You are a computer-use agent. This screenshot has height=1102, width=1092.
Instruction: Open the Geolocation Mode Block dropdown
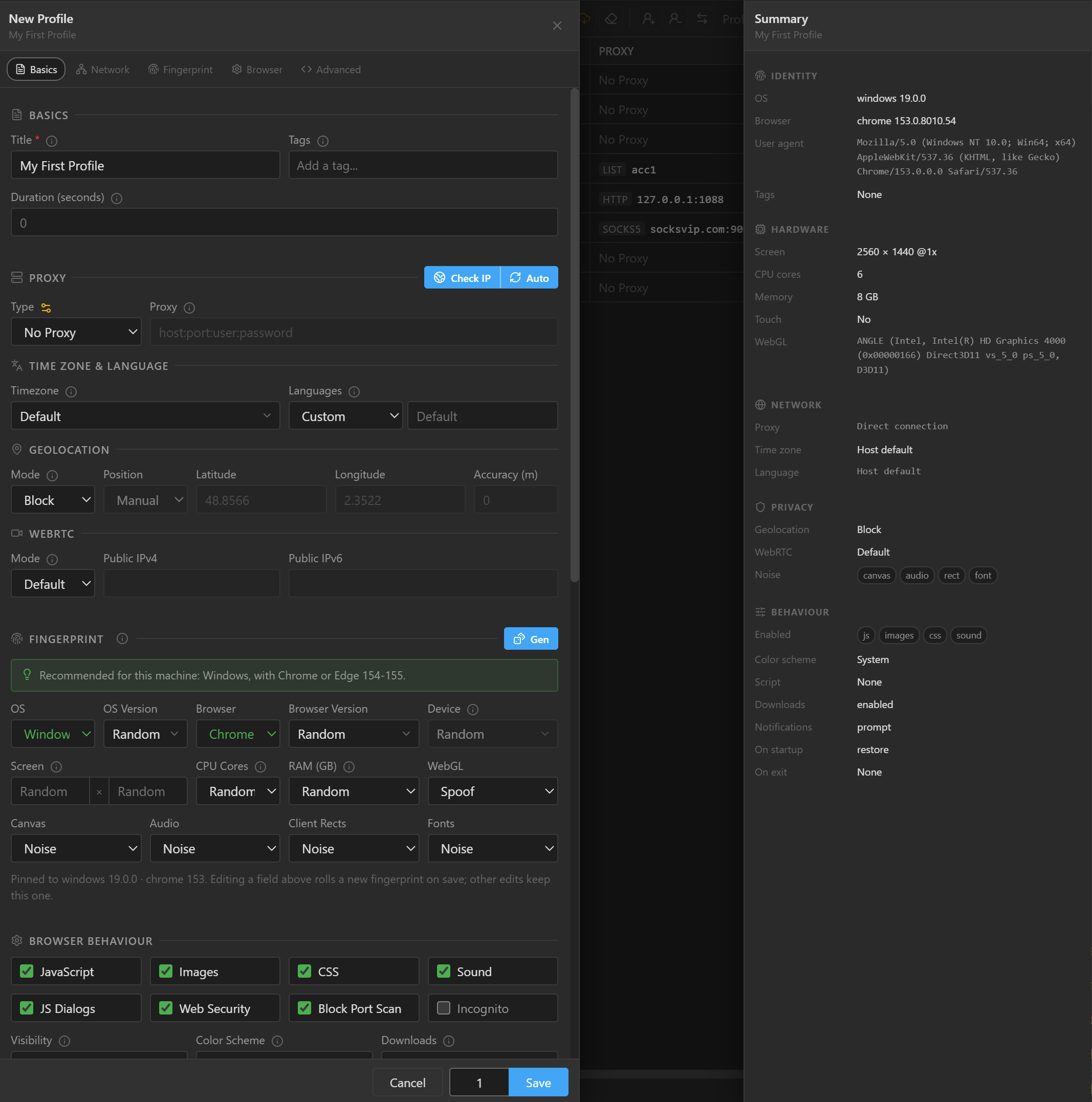(53, 500)
